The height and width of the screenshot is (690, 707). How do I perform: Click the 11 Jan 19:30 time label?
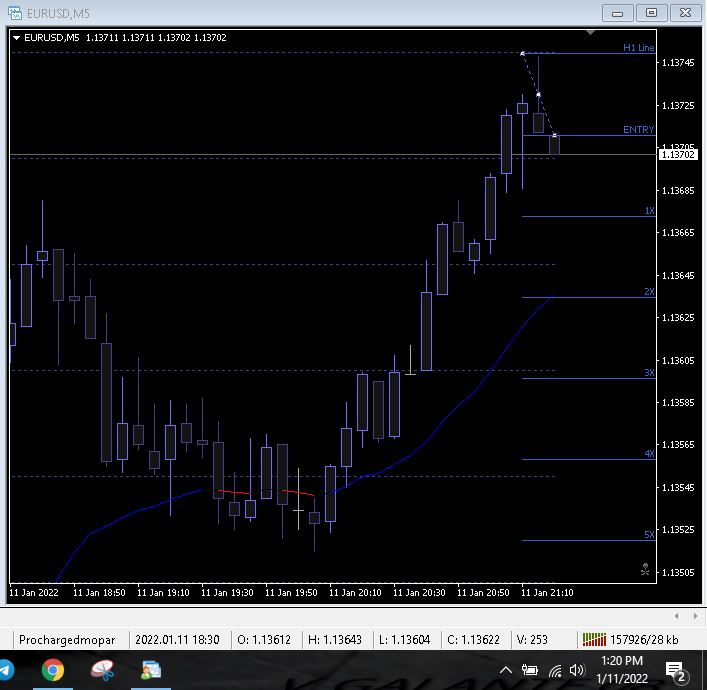pyautogui.click(x=227, y=593)
